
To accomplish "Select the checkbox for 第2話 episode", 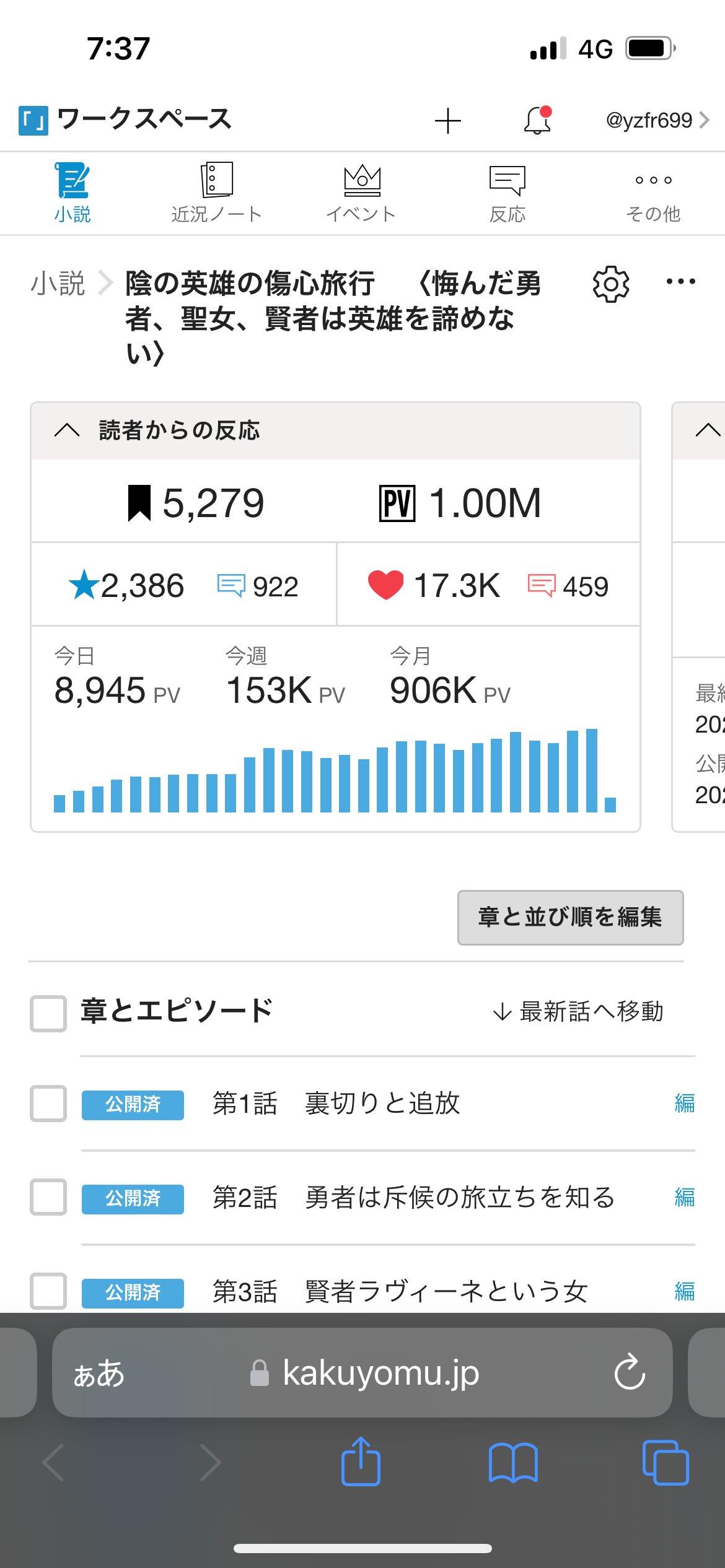I will click(x=48, y=1197).
